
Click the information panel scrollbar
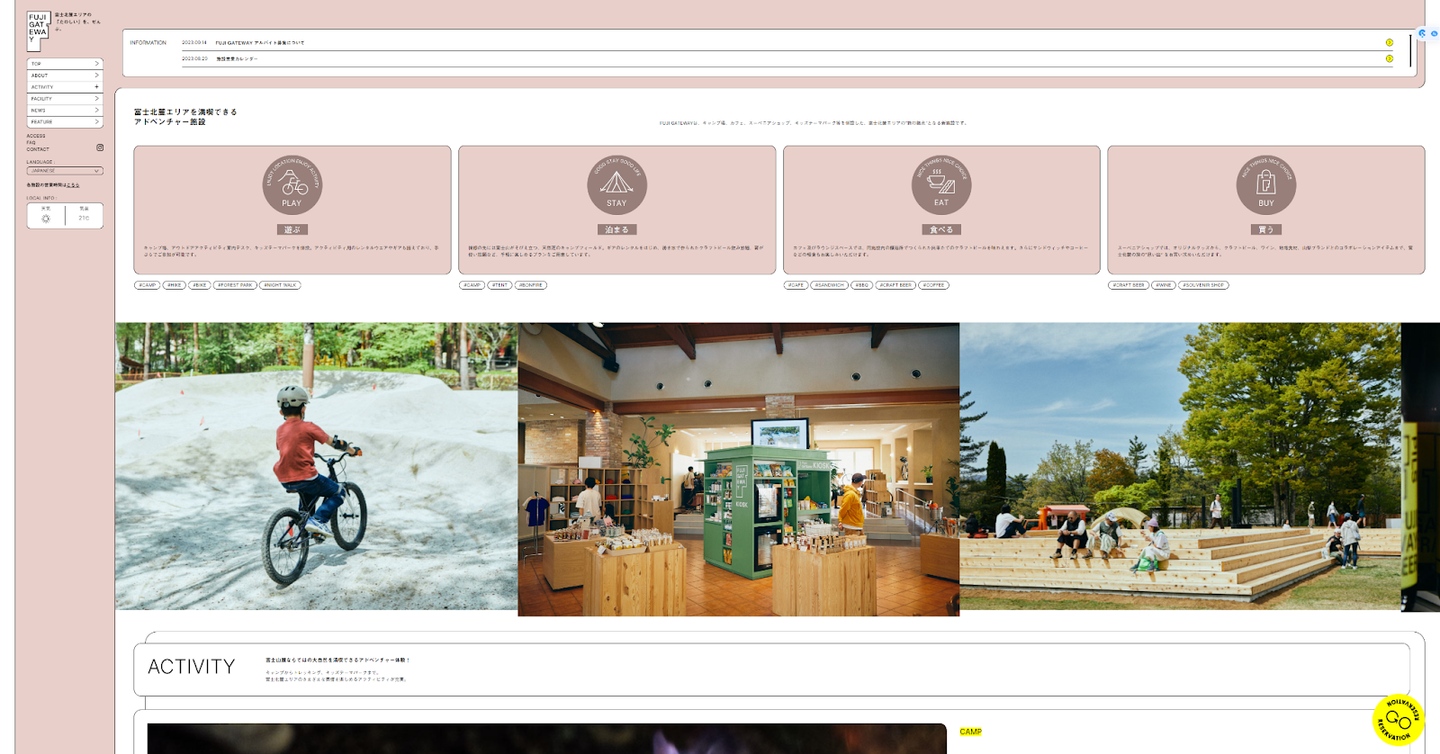tap(1410, 50)
